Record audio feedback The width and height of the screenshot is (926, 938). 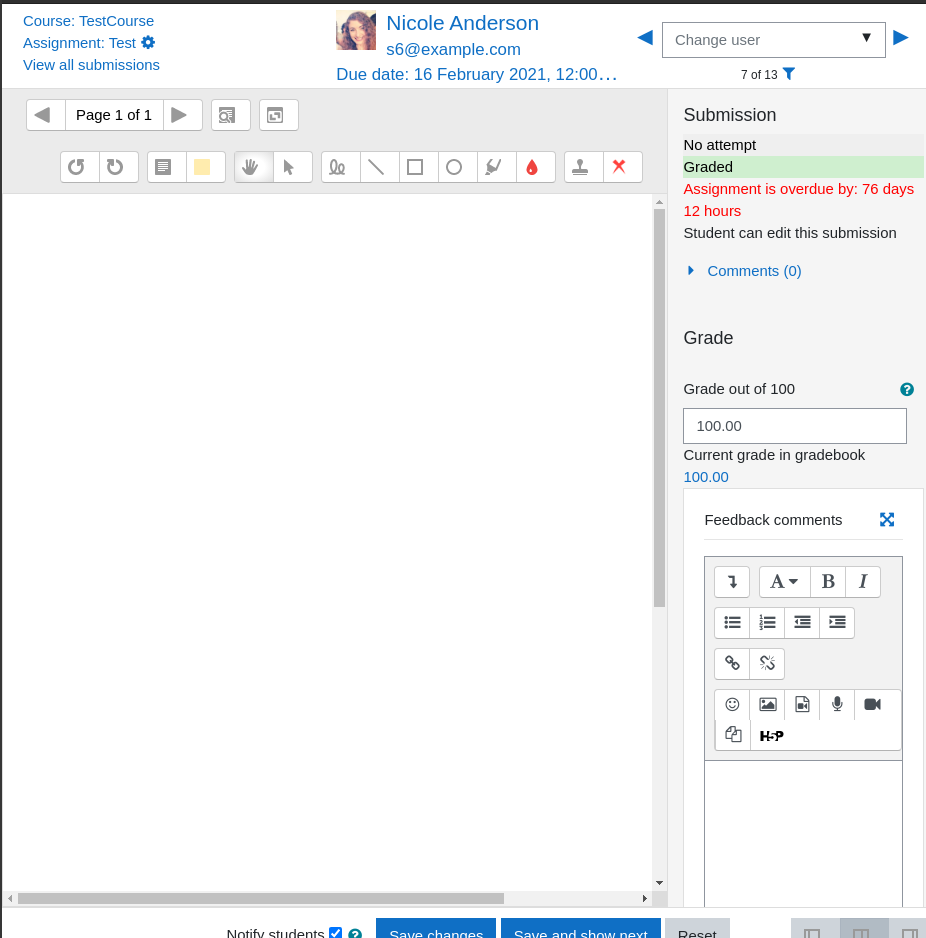tap(837, 705)
